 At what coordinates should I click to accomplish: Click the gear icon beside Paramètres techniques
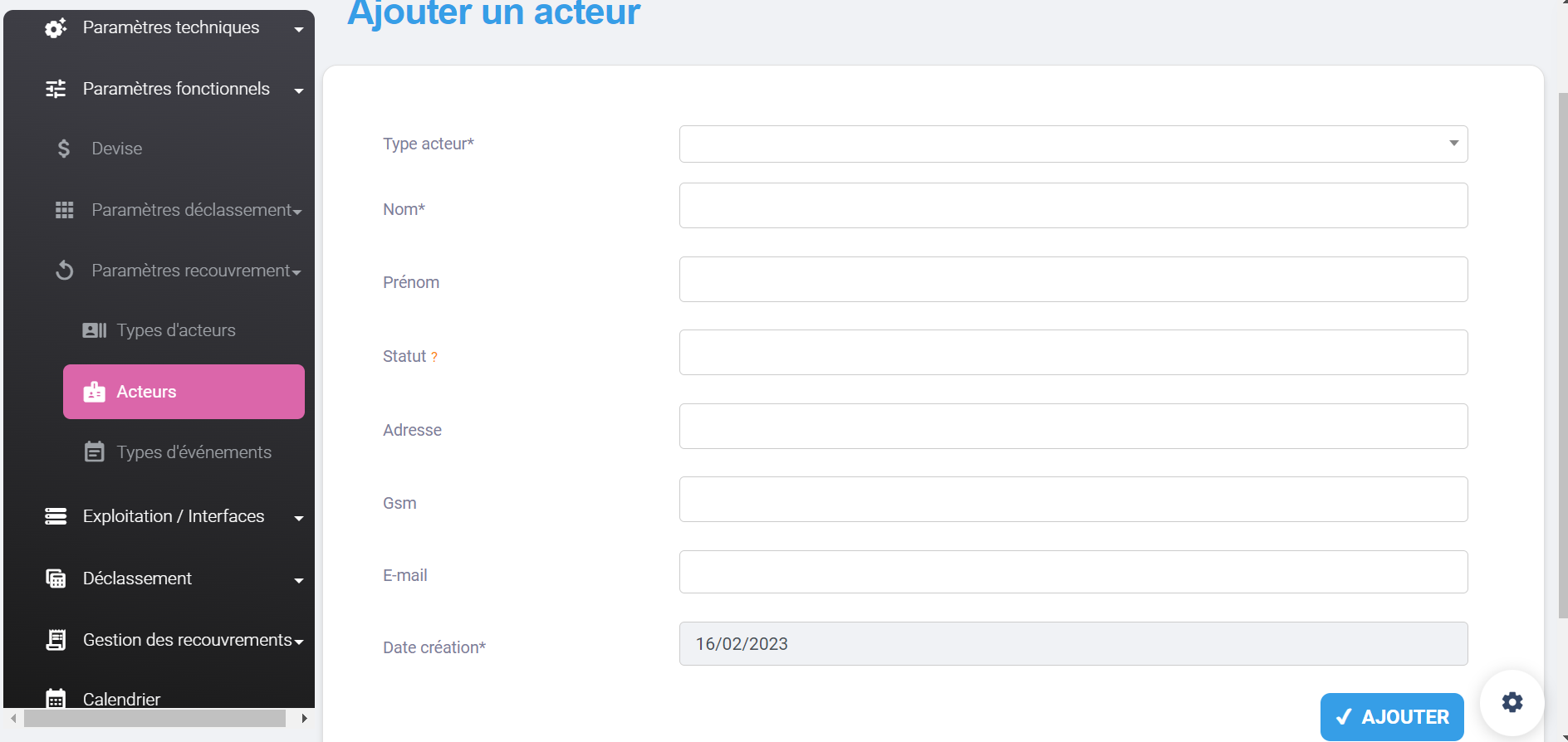[x=56, y=28]
